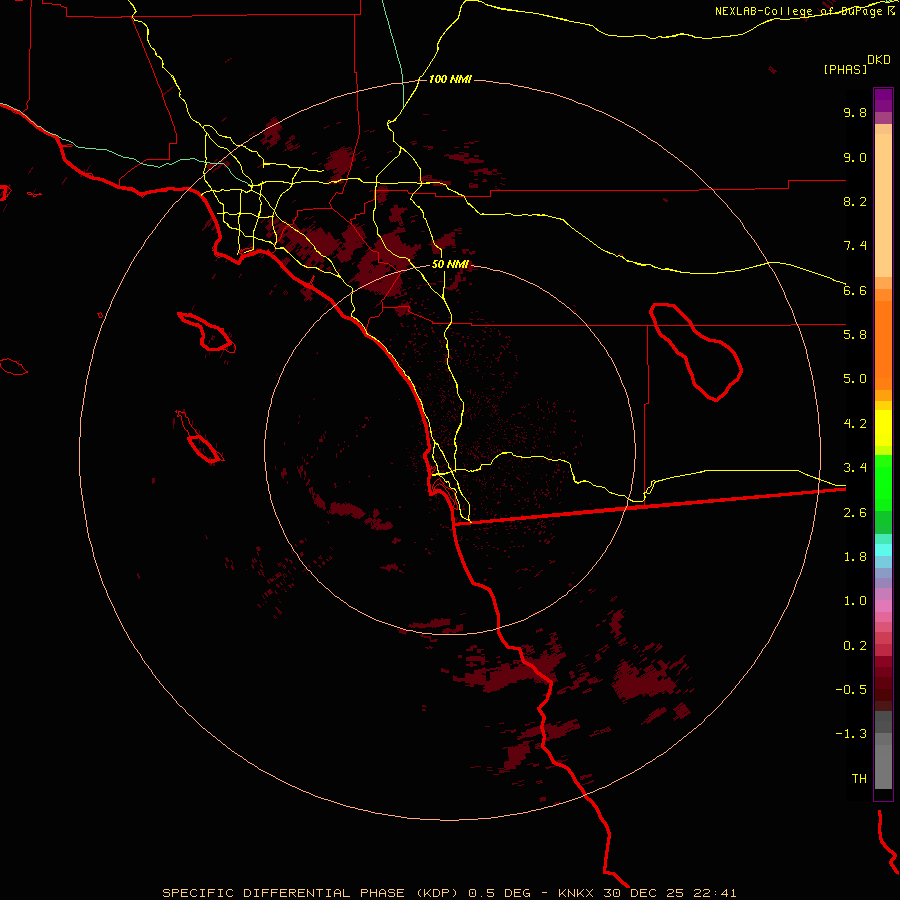This screenshot has width=900, height=900.
Task: Click 'SPECIFIC DIFFERENTIAL PHASE (KDP)' caption text
Action: point(312,893)
